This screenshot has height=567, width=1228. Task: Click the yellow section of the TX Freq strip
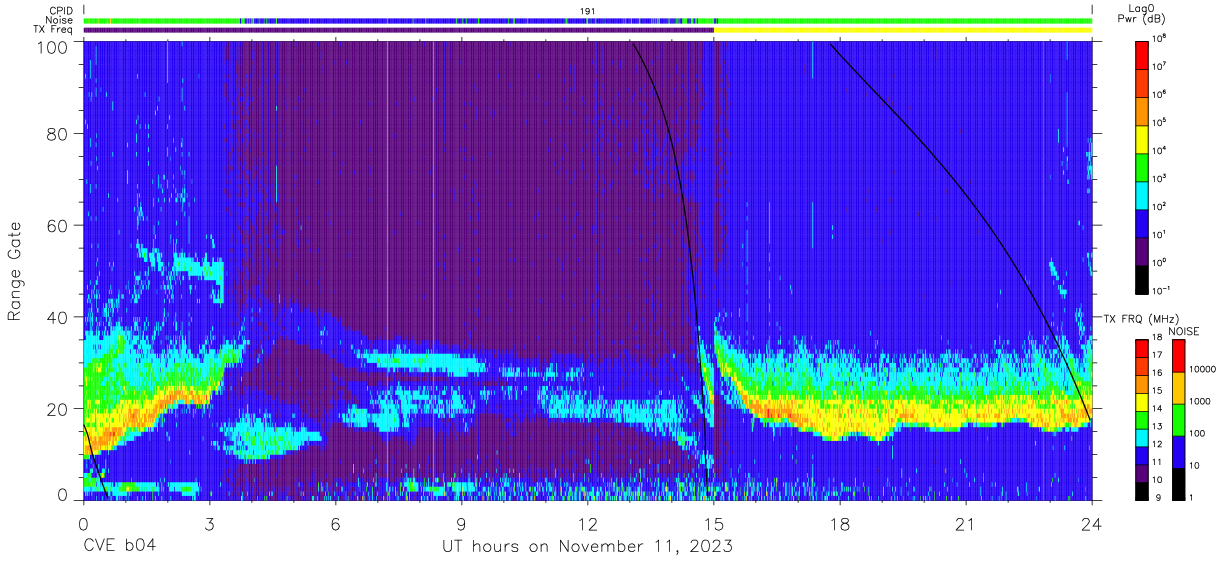point(903,30)
